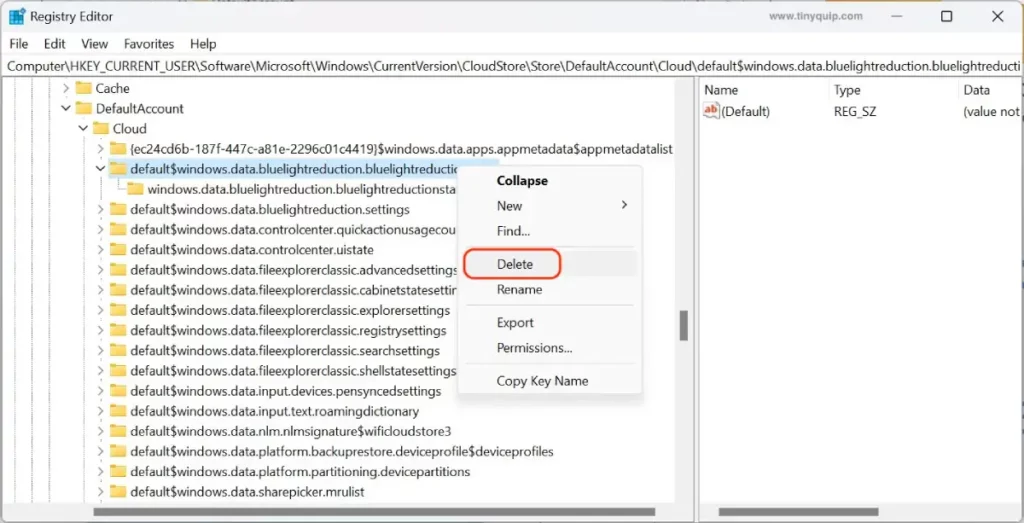Click folder icon of sharepicker.mrulist key
Screen dimensions: 1024x523
pyautogui.click(x=118, y=491)
